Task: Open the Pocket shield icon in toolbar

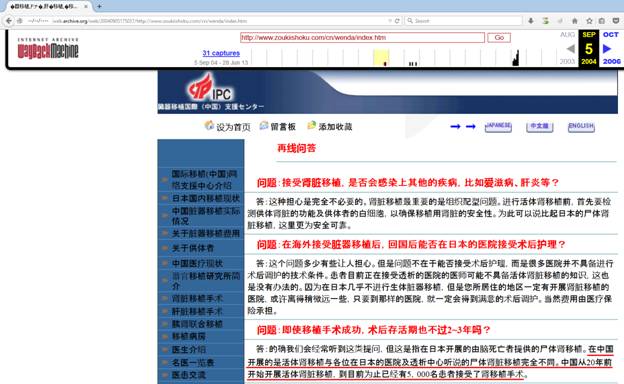Action: 616,21
